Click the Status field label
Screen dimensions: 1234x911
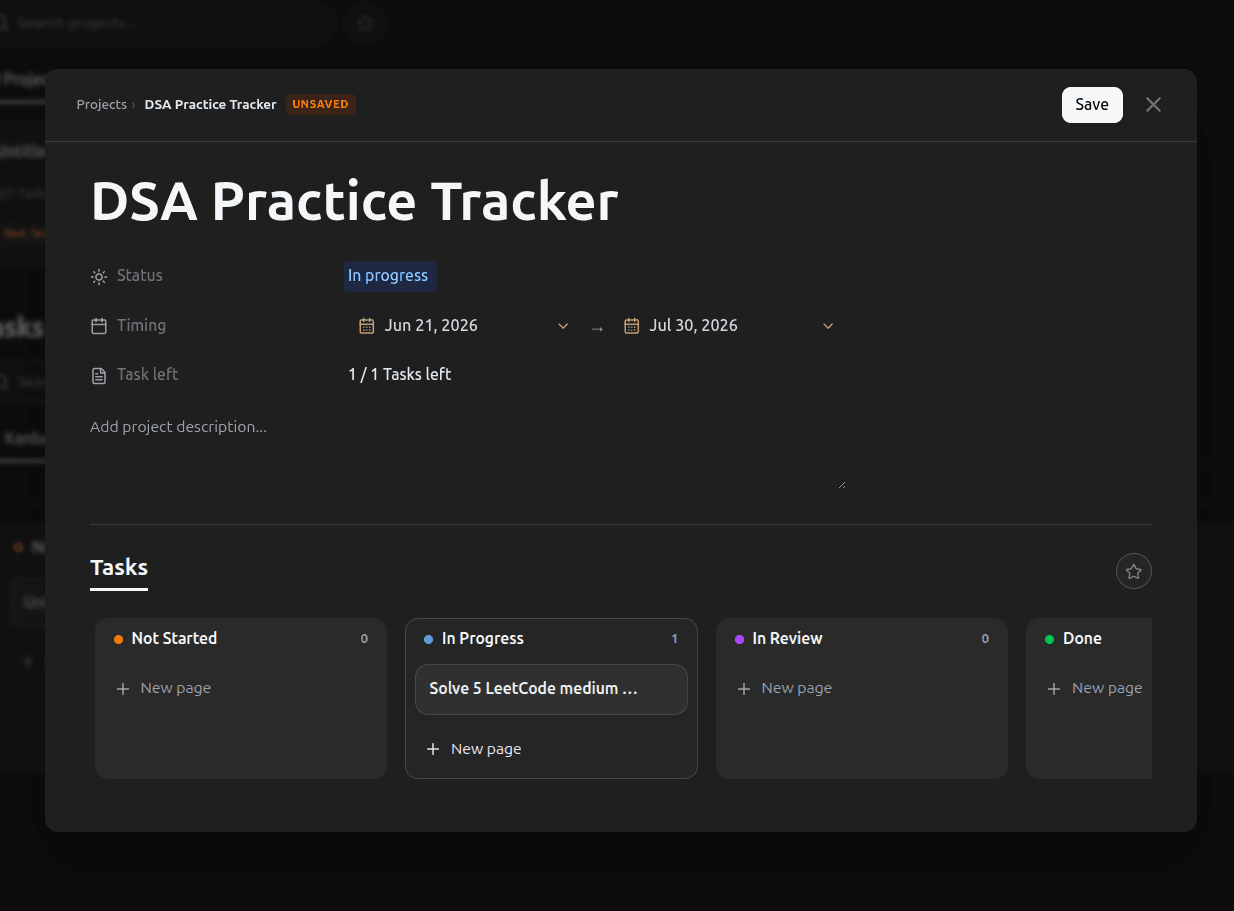tap(139, 276)
